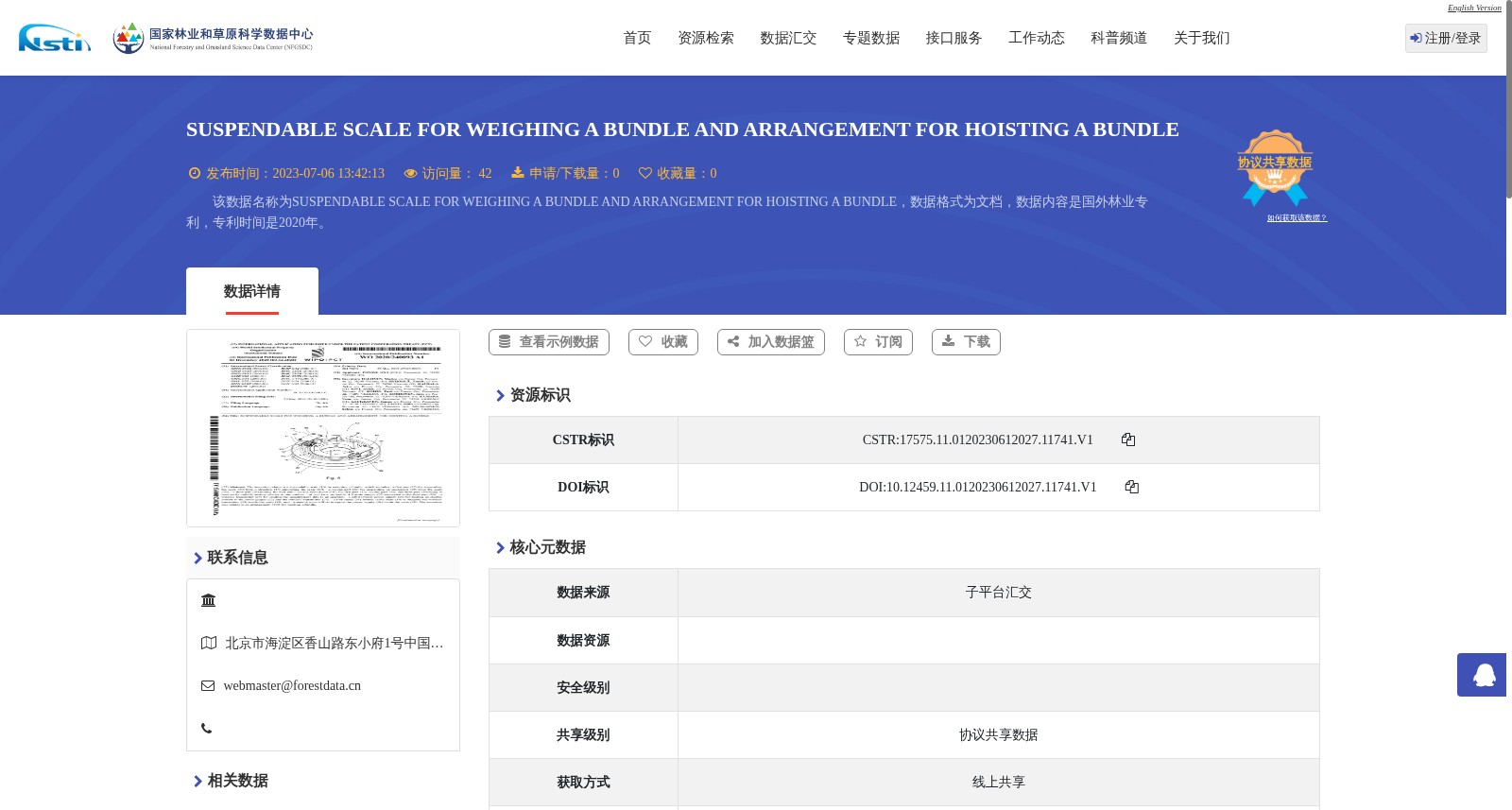This screenshot has height=810, width=1512.
Task: Click the heart icon beside 收藏量
Action: (645, 173)
